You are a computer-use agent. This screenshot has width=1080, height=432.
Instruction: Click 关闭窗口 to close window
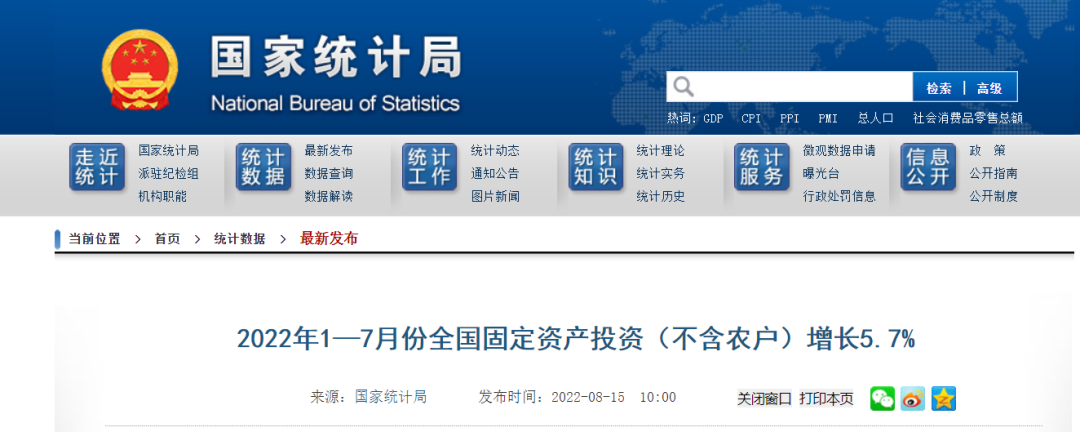765,398
